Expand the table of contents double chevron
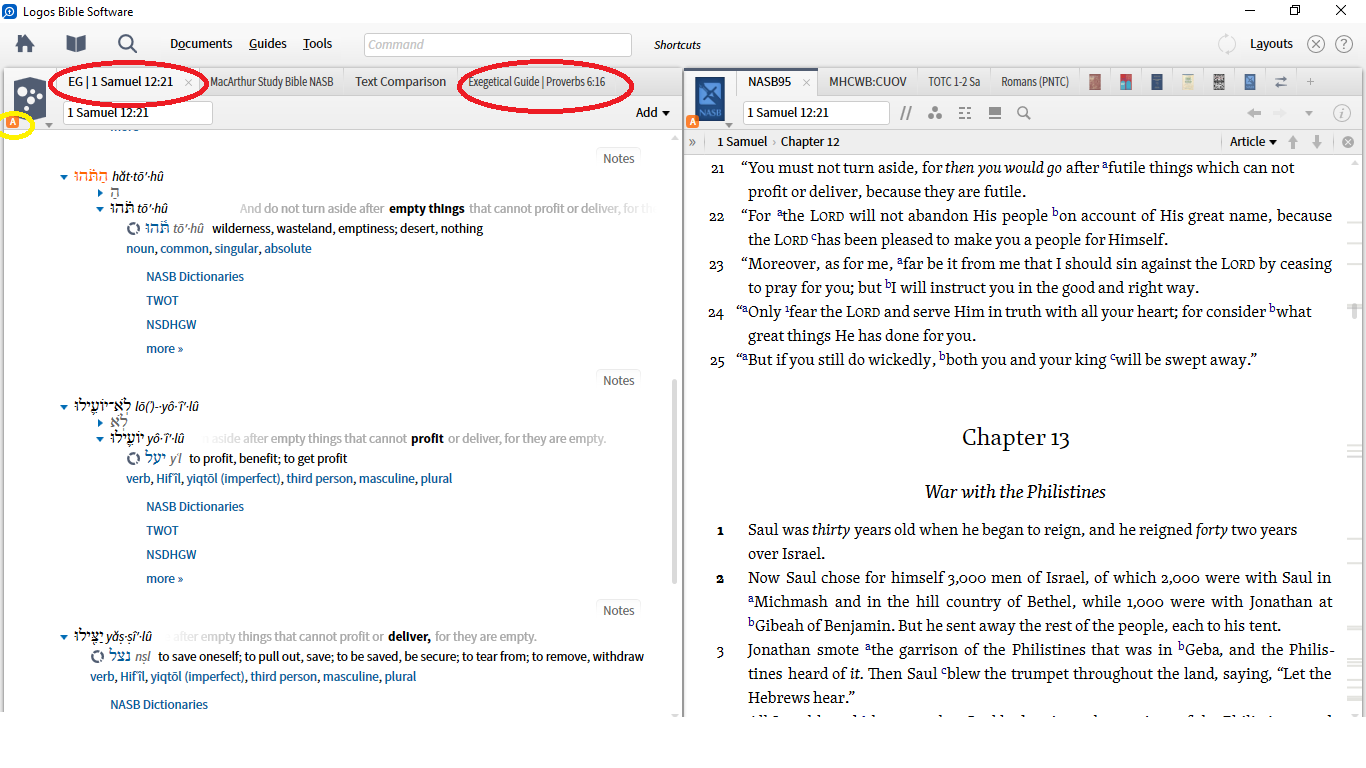Image resolution: width=1366 pixels, height=768 pixels. click(692, 142)
